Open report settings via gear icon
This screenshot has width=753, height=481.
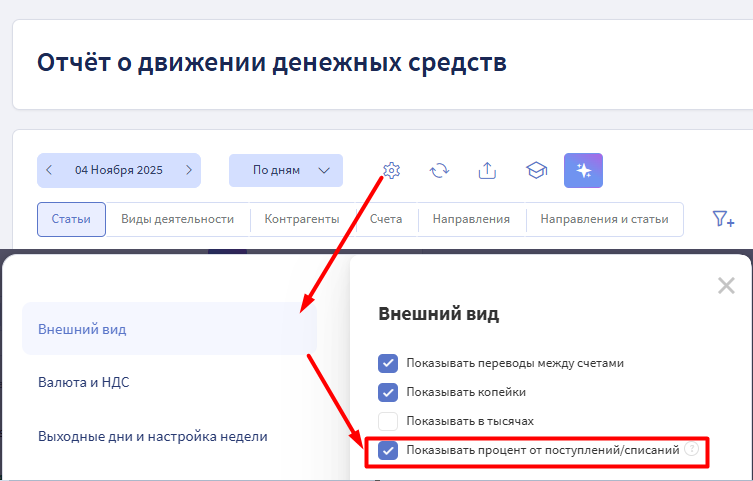(x=391, y=170)
